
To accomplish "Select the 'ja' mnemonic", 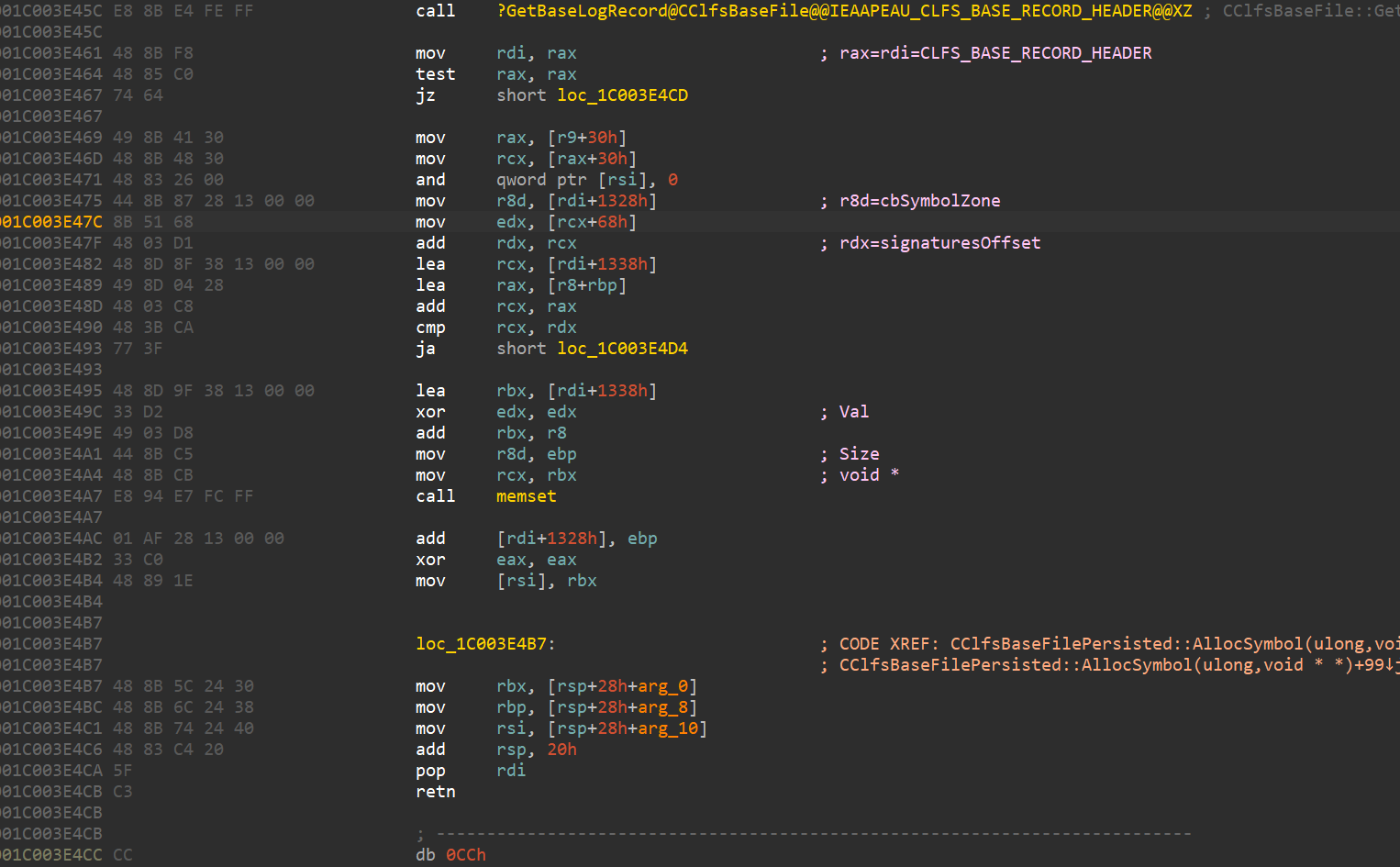I will click(x=426, y=349).
